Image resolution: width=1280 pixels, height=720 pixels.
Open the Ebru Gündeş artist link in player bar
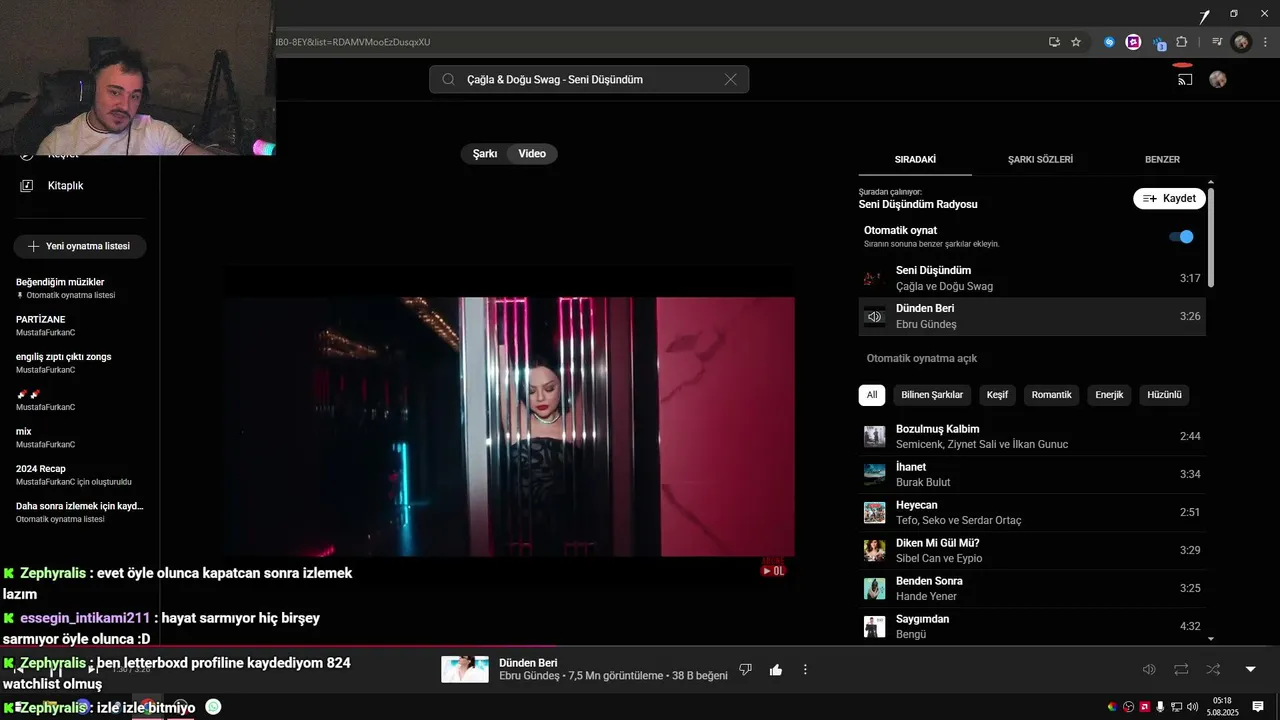point(529,676)
